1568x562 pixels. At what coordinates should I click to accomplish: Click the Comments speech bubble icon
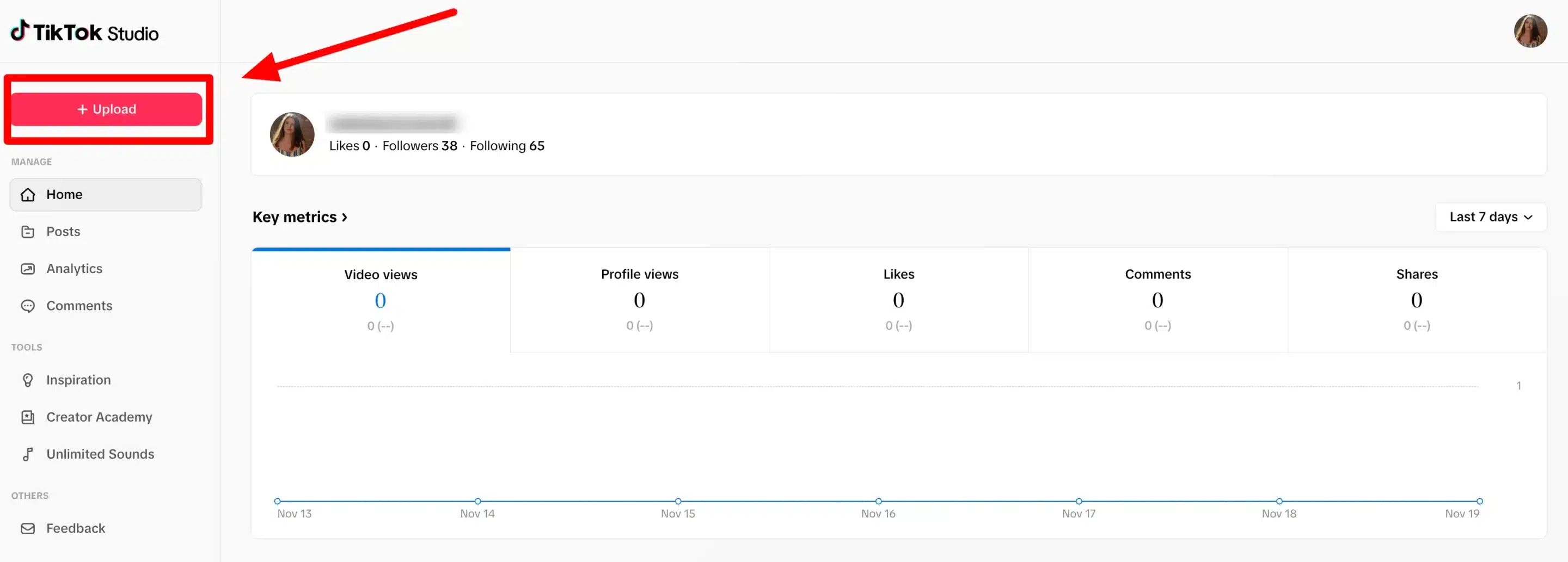point(28,306)
